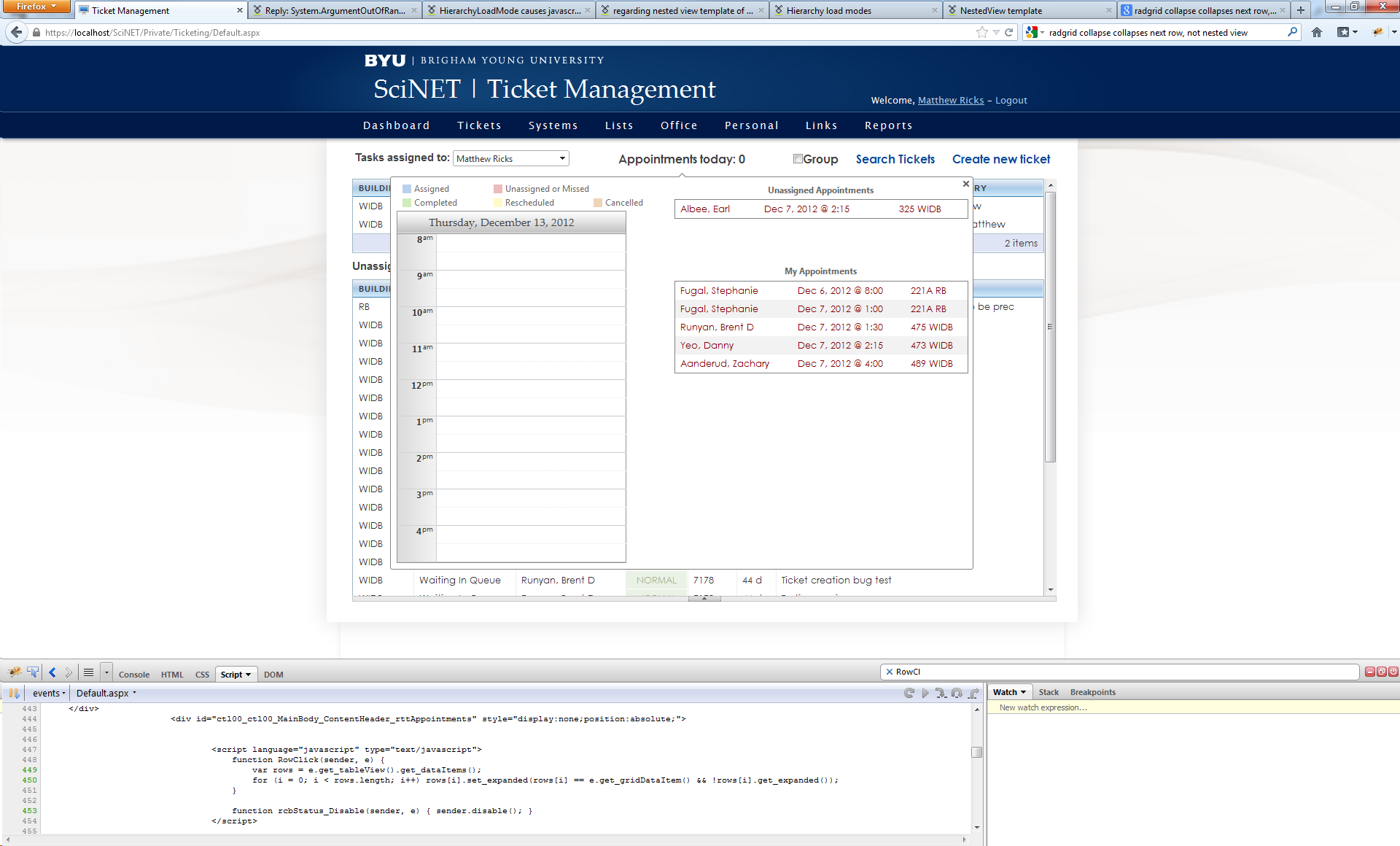
Task: Click the Create new ticket link
Action: click(1000, 159)
